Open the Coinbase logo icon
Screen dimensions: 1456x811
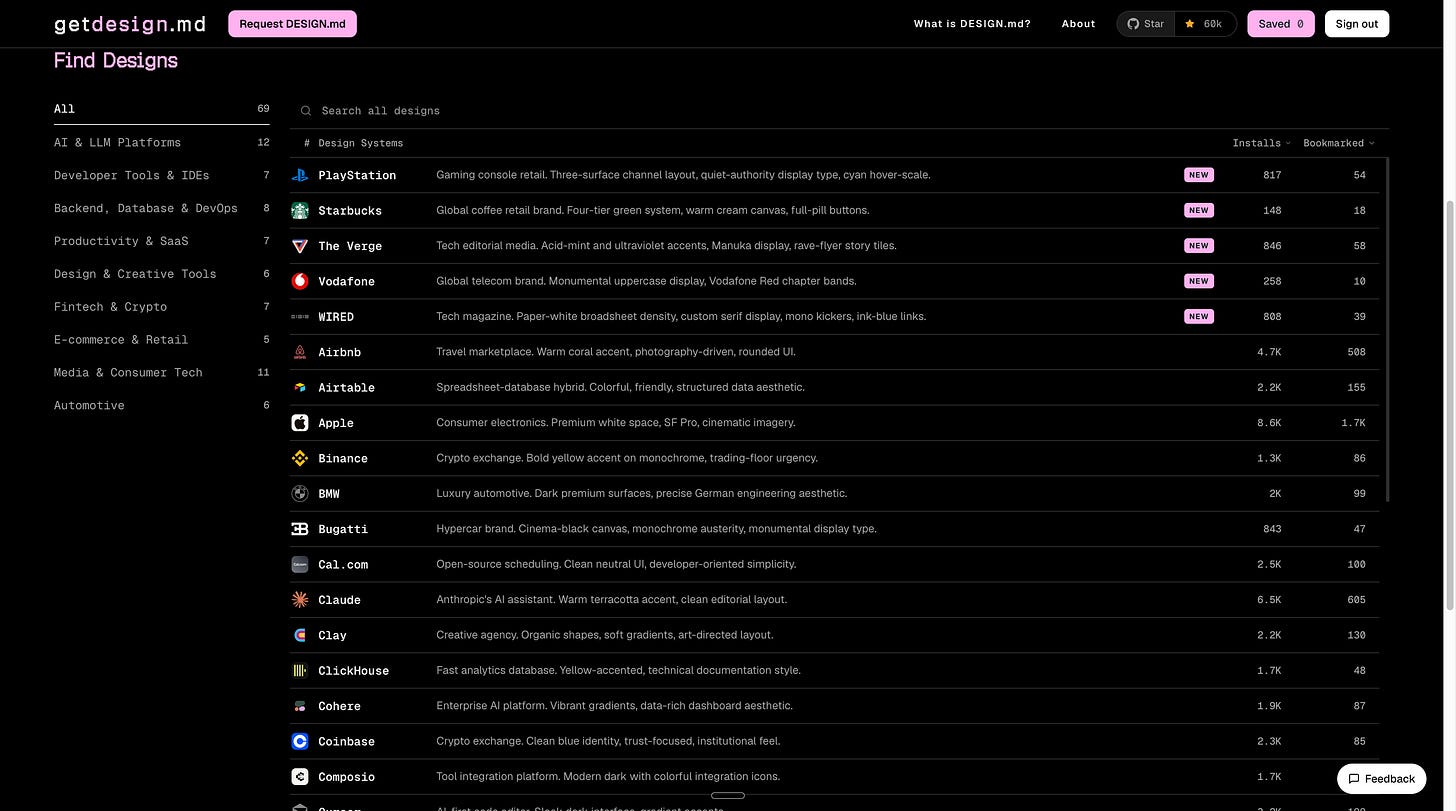tap(300, 742)
